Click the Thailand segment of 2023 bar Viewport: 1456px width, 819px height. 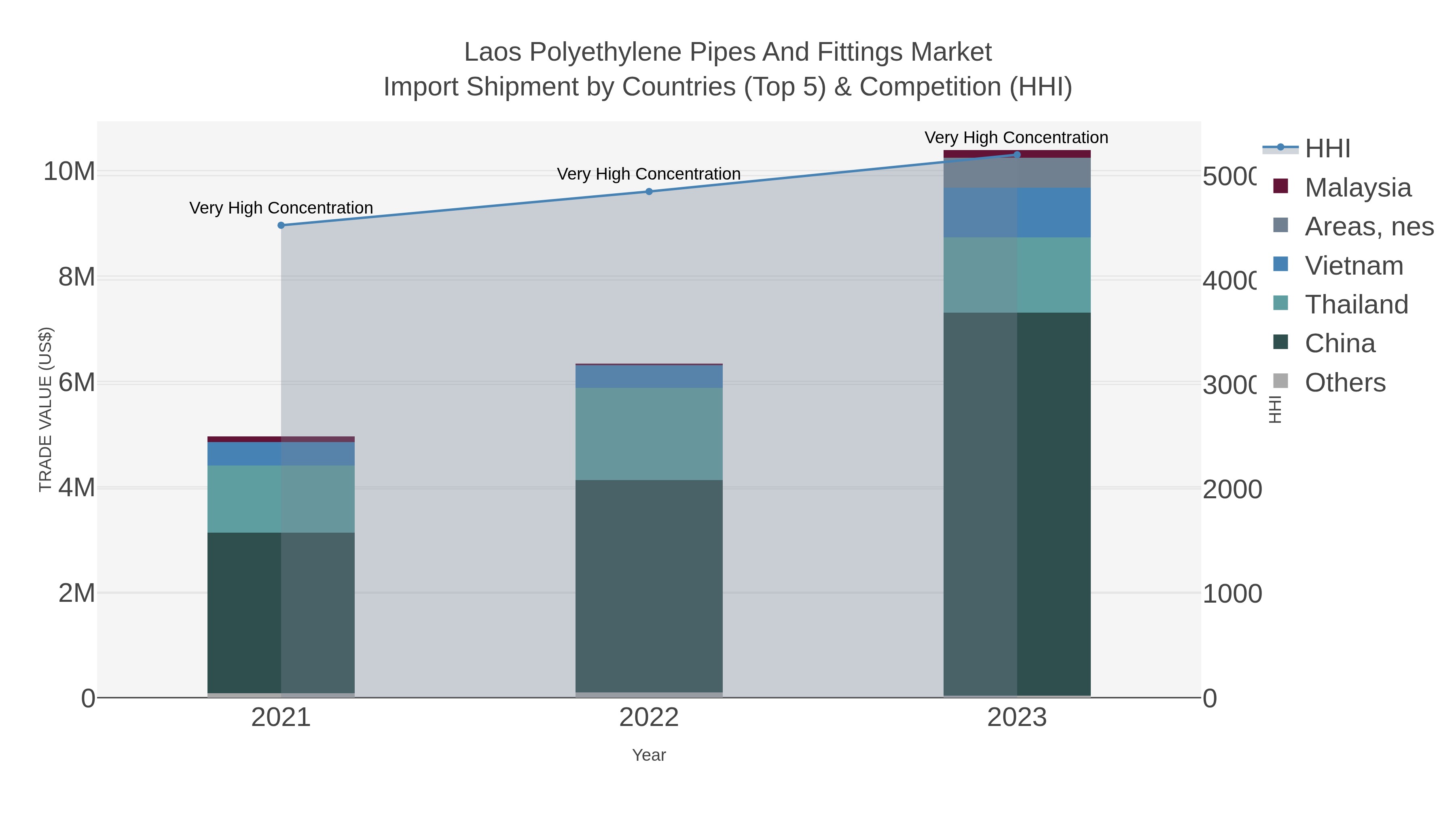[1017, 275]
